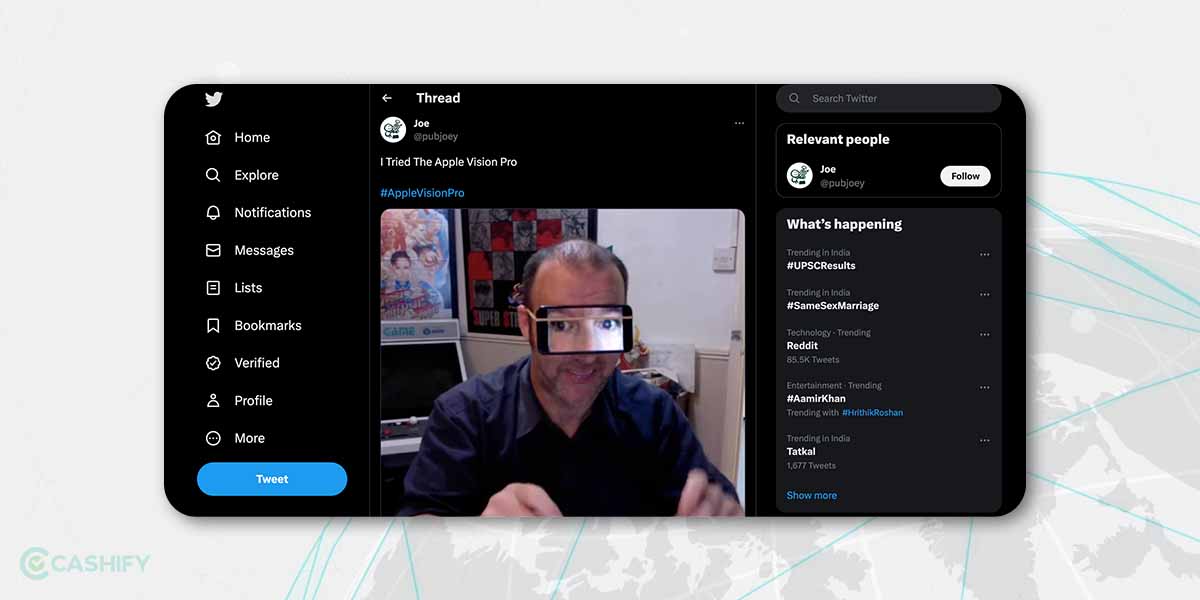Open Messages with the envelope icon
This screenshot has height=600, width=1200.
(x=213, y=250)
